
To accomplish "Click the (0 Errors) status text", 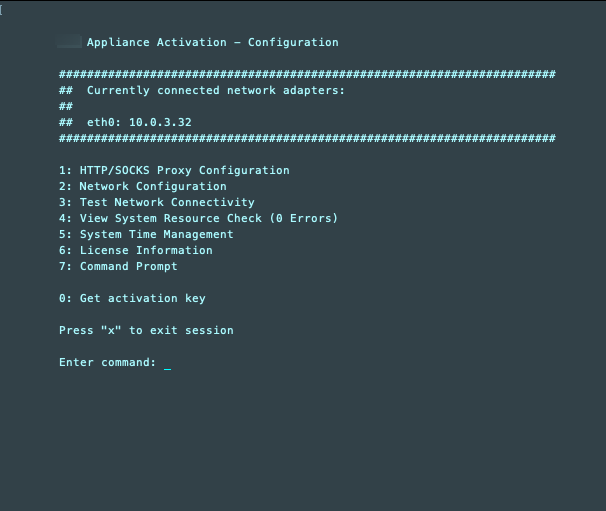I will point(304,218).
